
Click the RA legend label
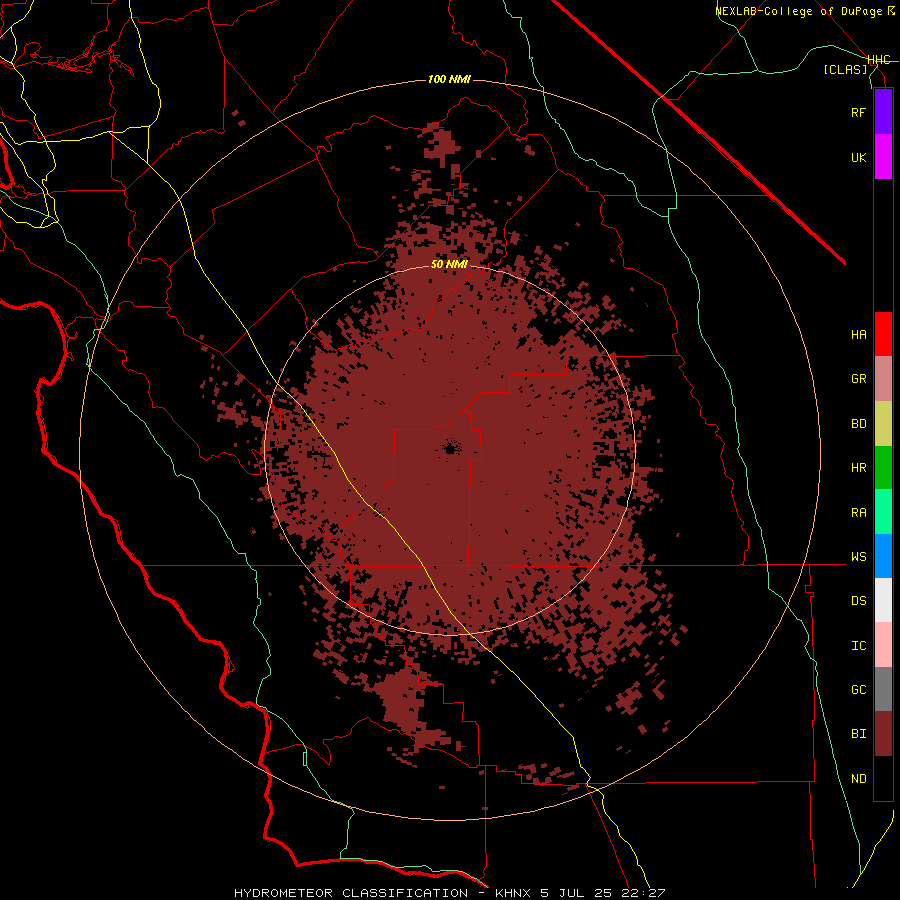pyautogui.click(x=859, y=513)
